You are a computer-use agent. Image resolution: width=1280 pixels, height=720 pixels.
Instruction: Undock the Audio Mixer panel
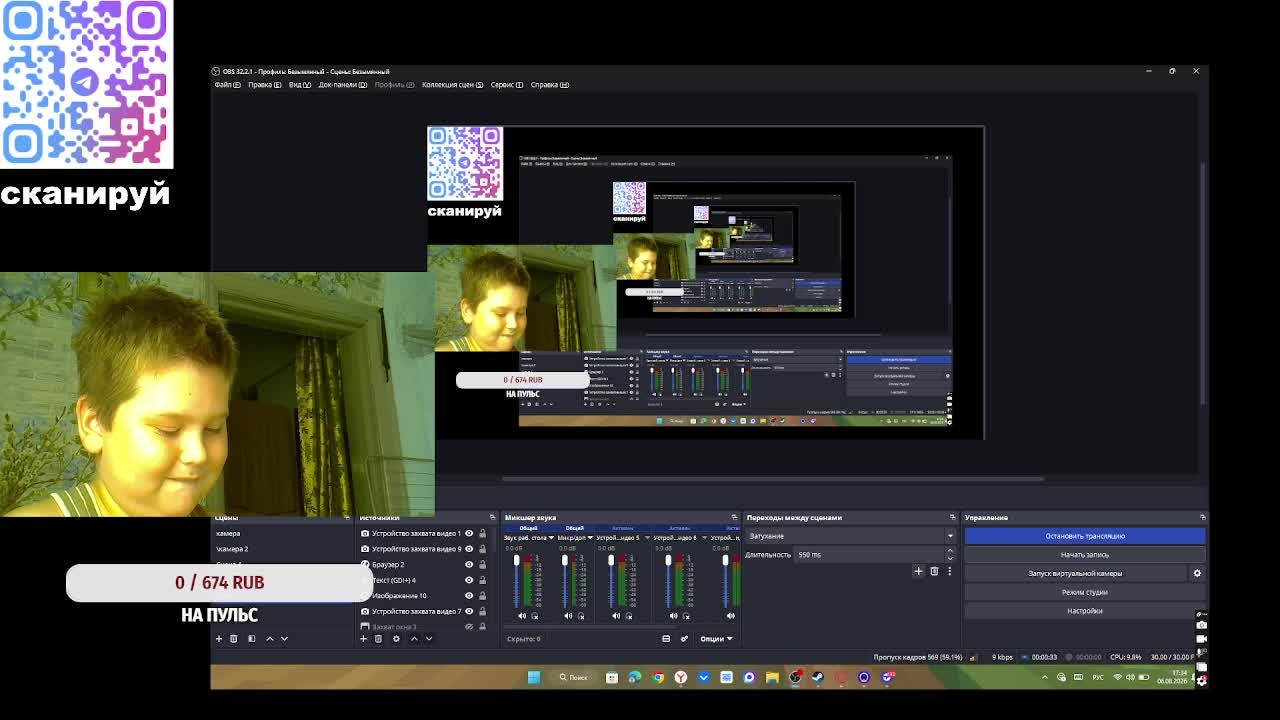coord(734,517)
